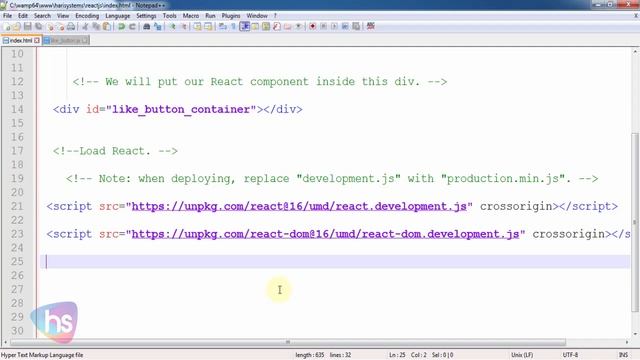
Task: Cut selection using the scissors icon
Action: click(x=85, y=27)
